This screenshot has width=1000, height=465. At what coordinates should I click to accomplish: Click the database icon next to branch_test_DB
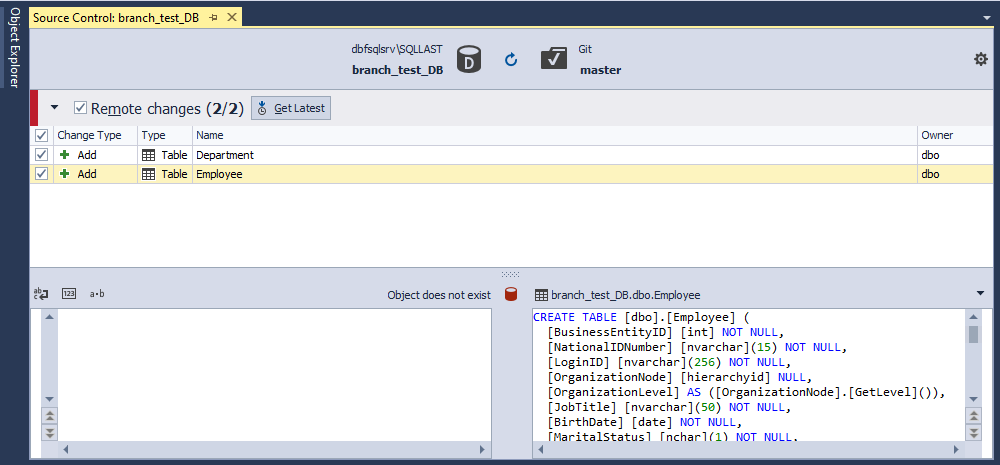[469, 59]
